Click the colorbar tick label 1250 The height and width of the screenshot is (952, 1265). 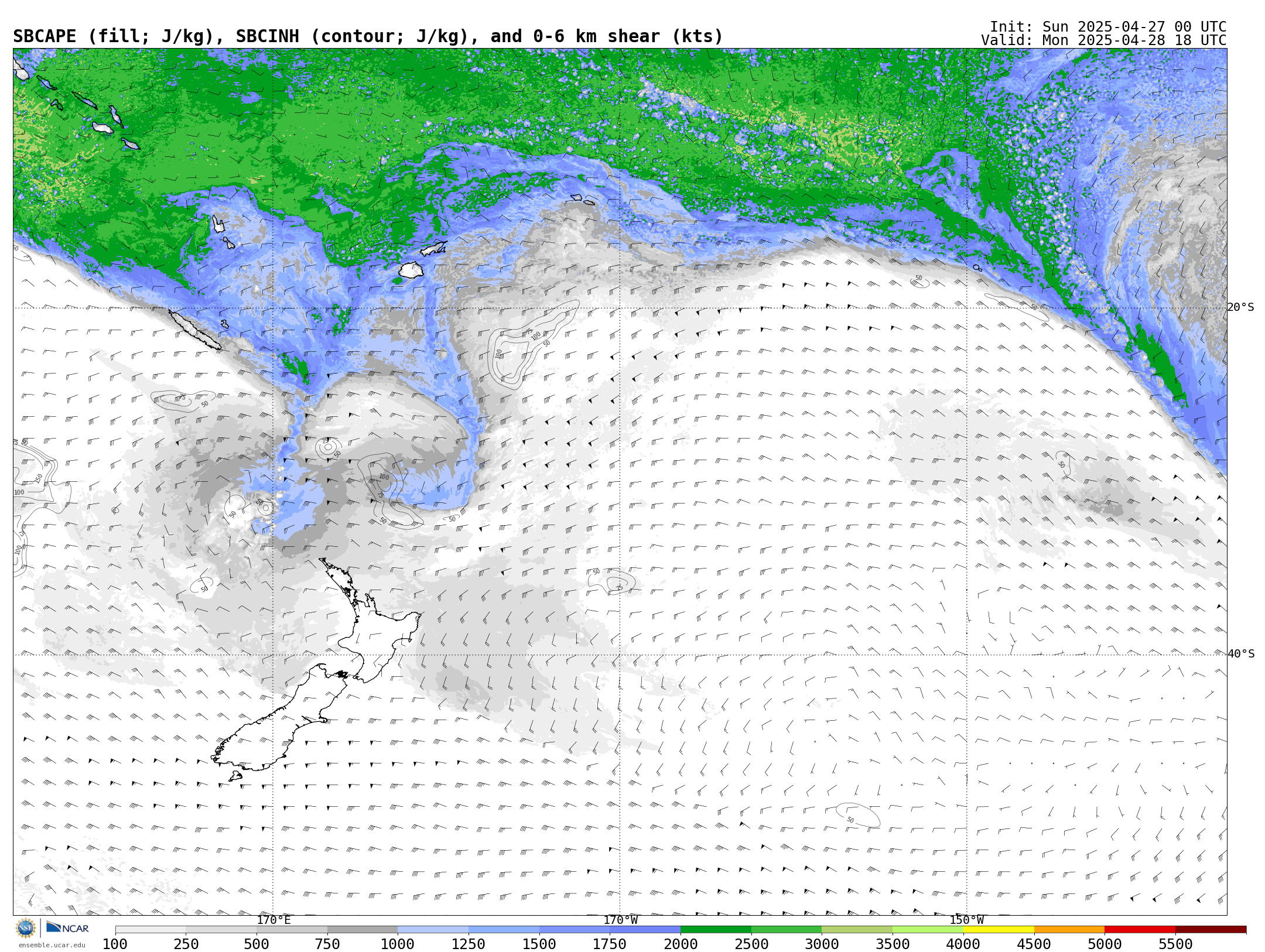[469, 944]
